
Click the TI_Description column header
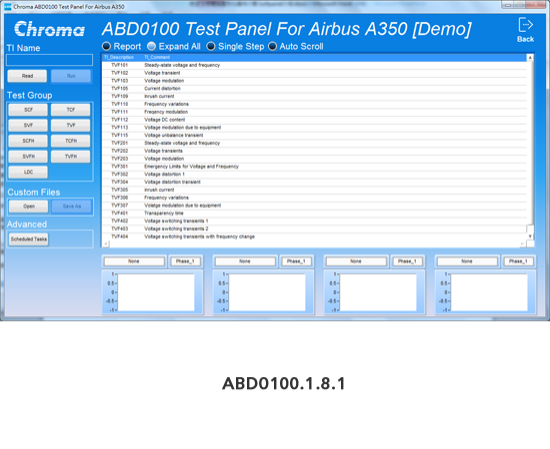[x=119, y=58]
